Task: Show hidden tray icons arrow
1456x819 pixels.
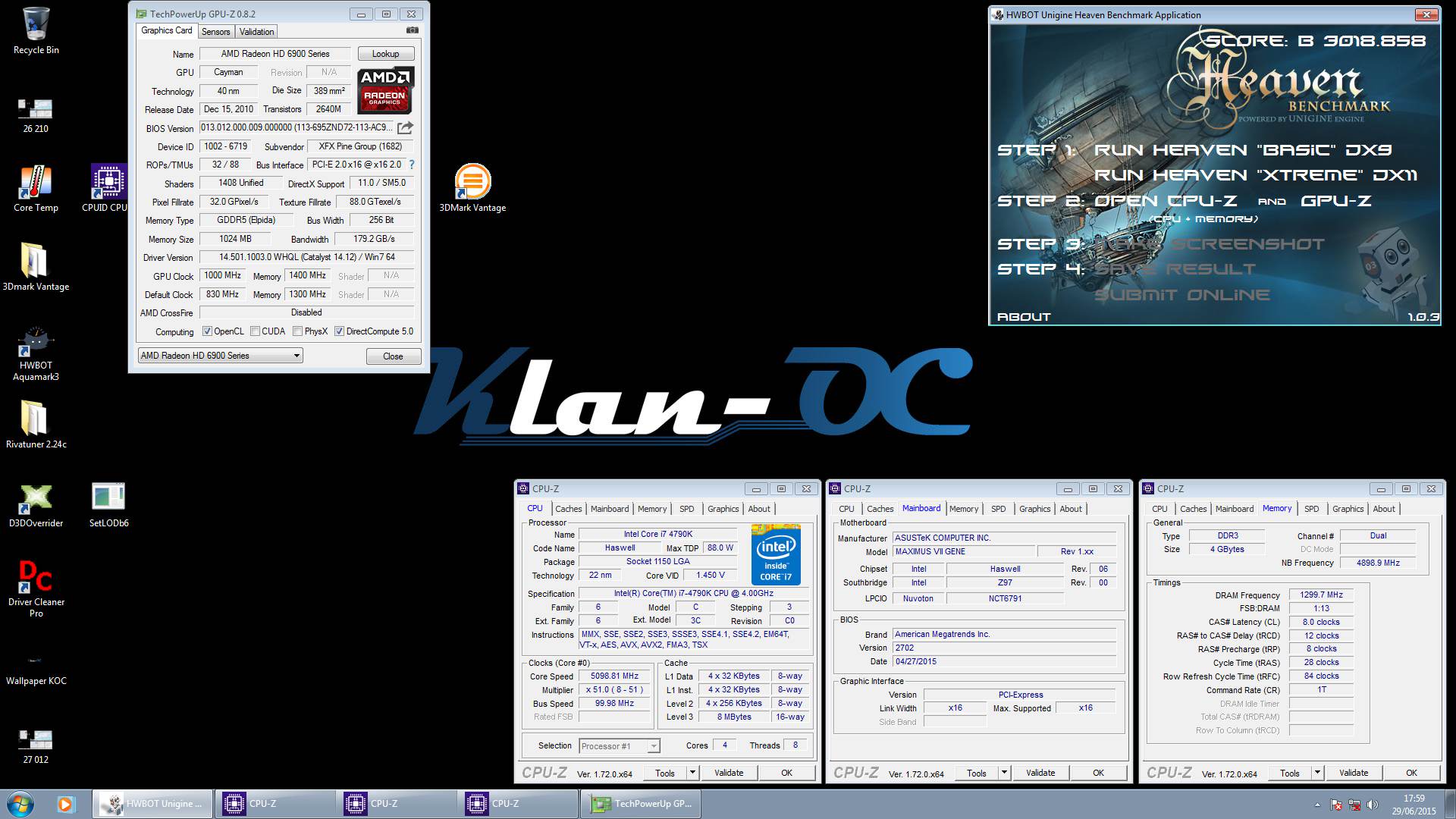Action: point(1317,805)
